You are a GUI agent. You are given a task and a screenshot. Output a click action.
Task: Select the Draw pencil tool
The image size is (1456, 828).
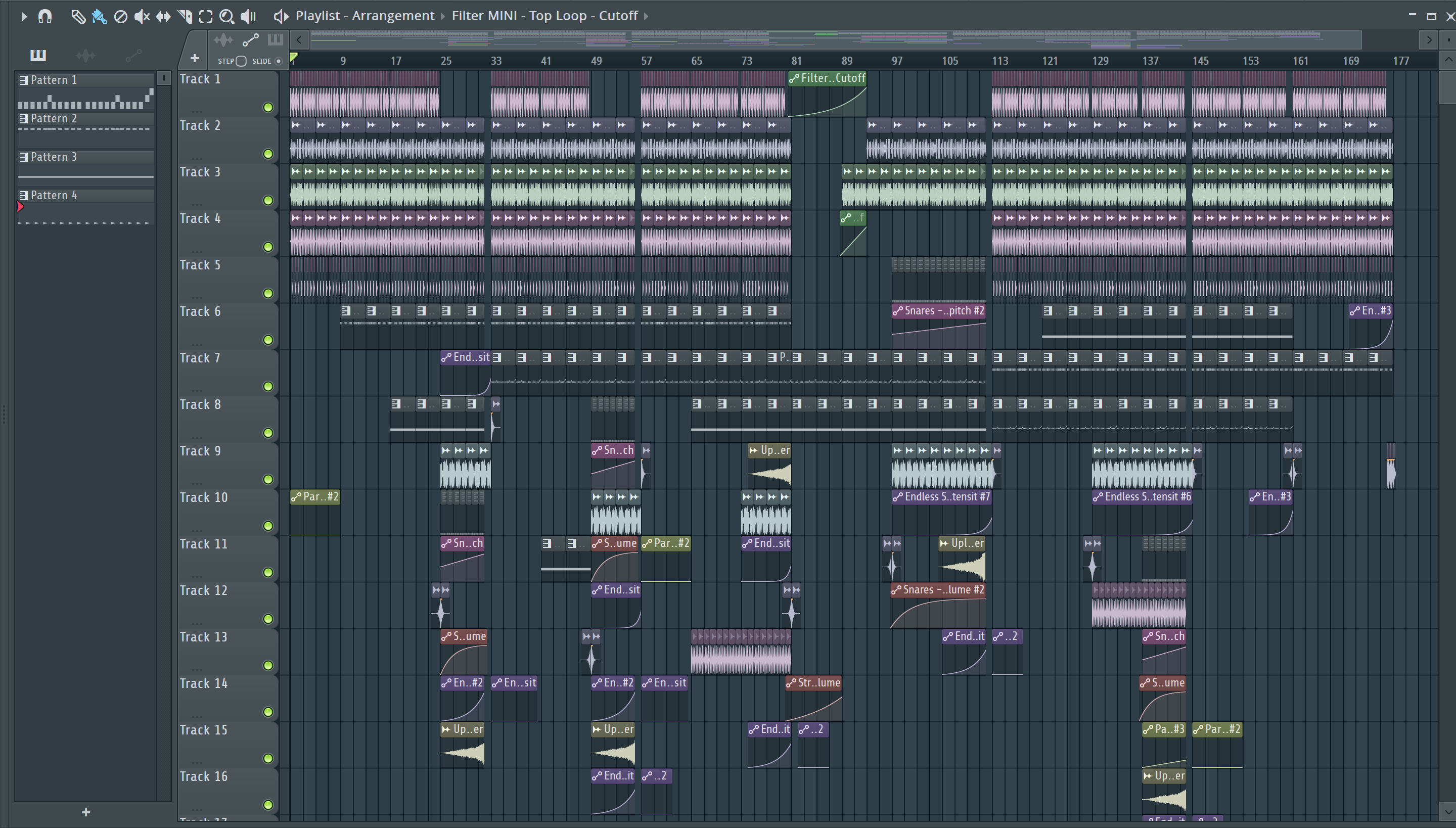tap(78, 17)
